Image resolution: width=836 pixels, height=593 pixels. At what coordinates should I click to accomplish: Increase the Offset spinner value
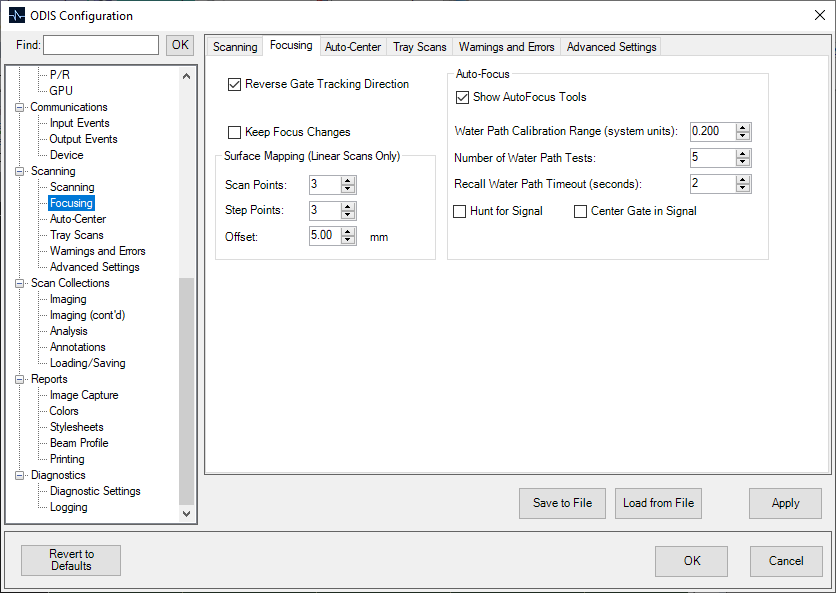click(x=348, y=231)
